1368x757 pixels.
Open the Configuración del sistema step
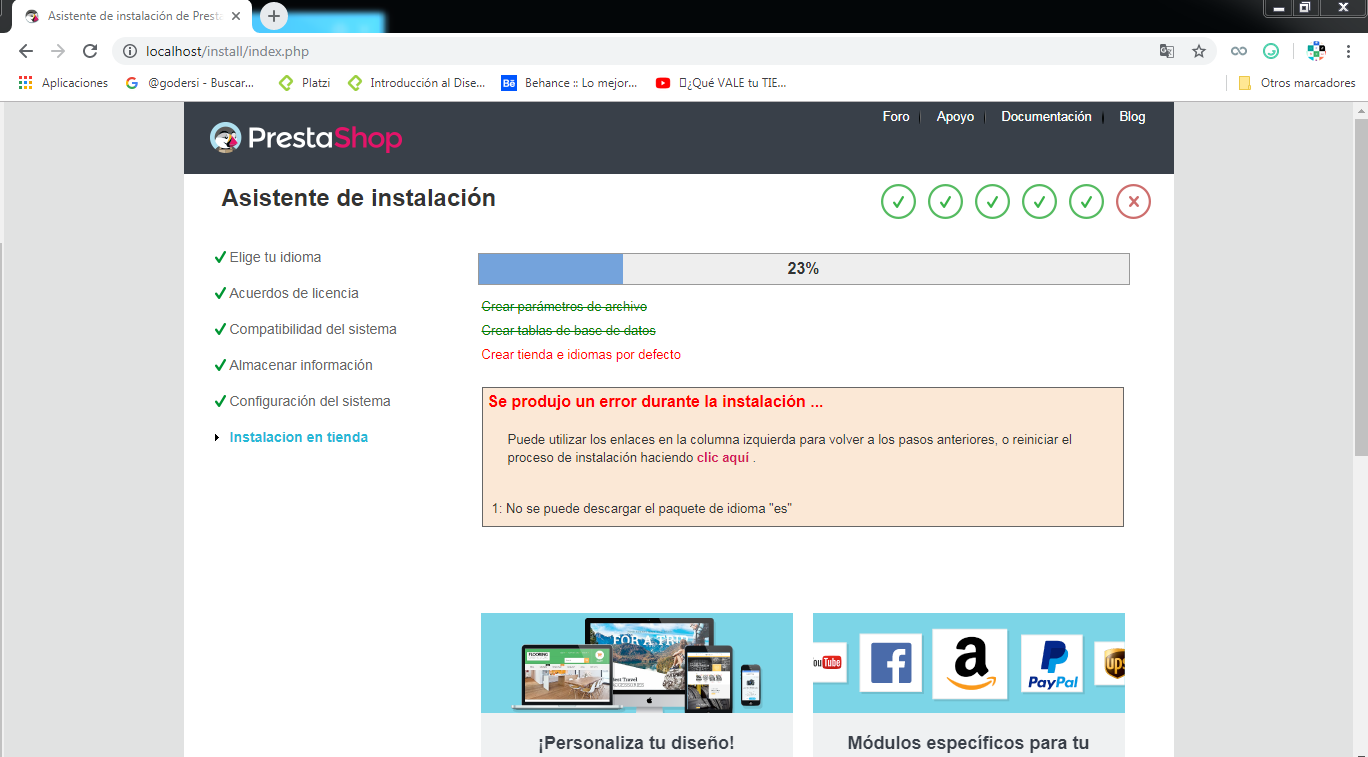(x=310, y=401)
